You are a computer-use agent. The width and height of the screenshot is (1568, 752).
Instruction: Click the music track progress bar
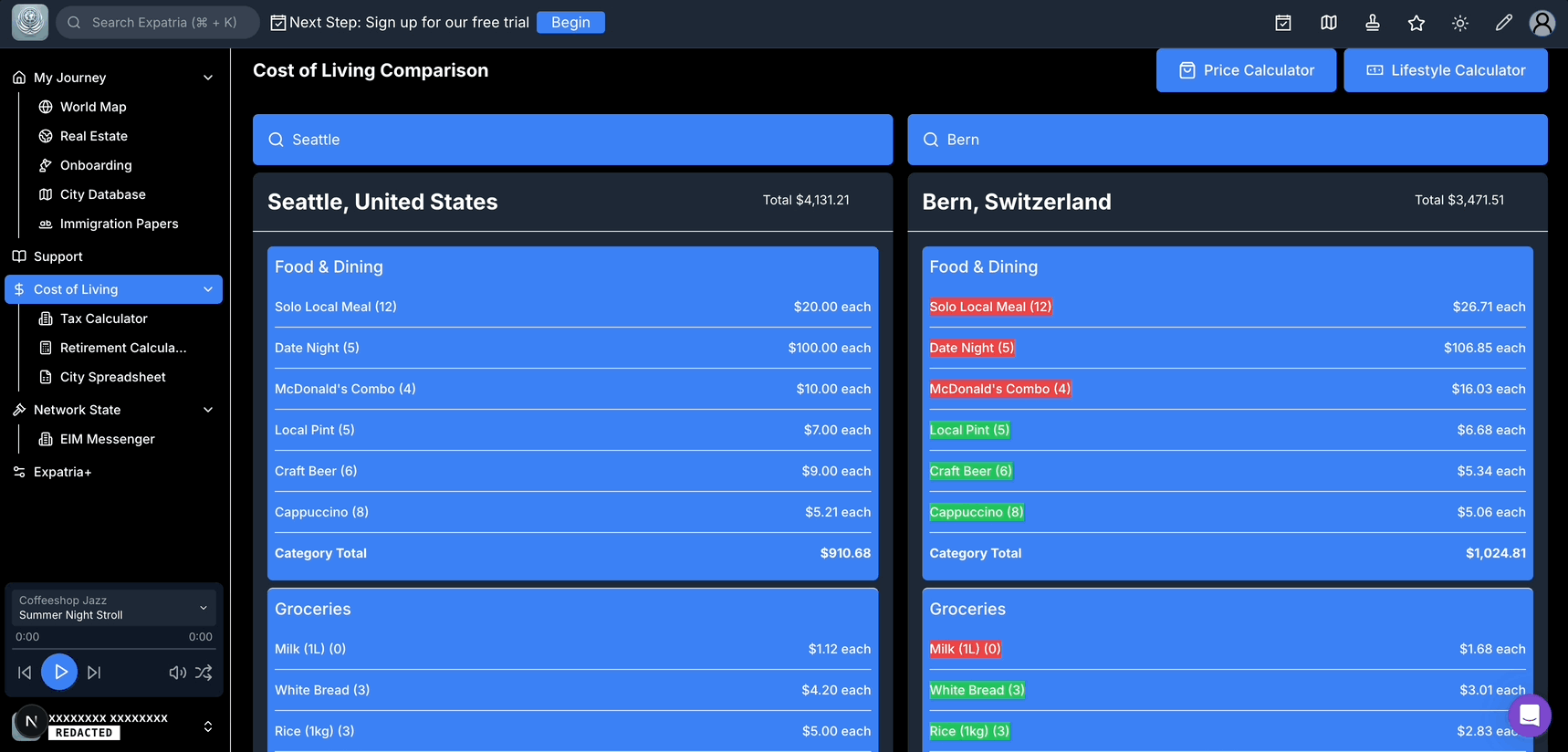coord(114,649)
